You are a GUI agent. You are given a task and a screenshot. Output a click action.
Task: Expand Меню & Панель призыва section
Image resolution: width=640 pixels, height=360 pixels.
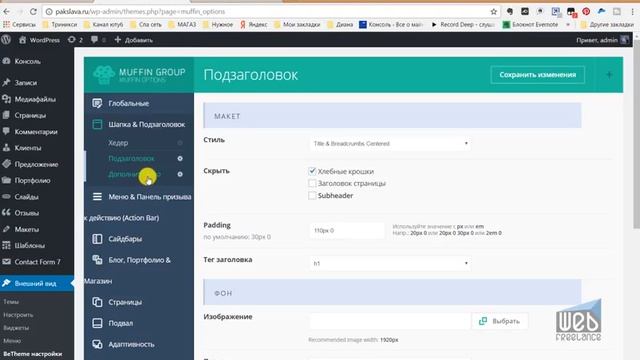(139, 207)
